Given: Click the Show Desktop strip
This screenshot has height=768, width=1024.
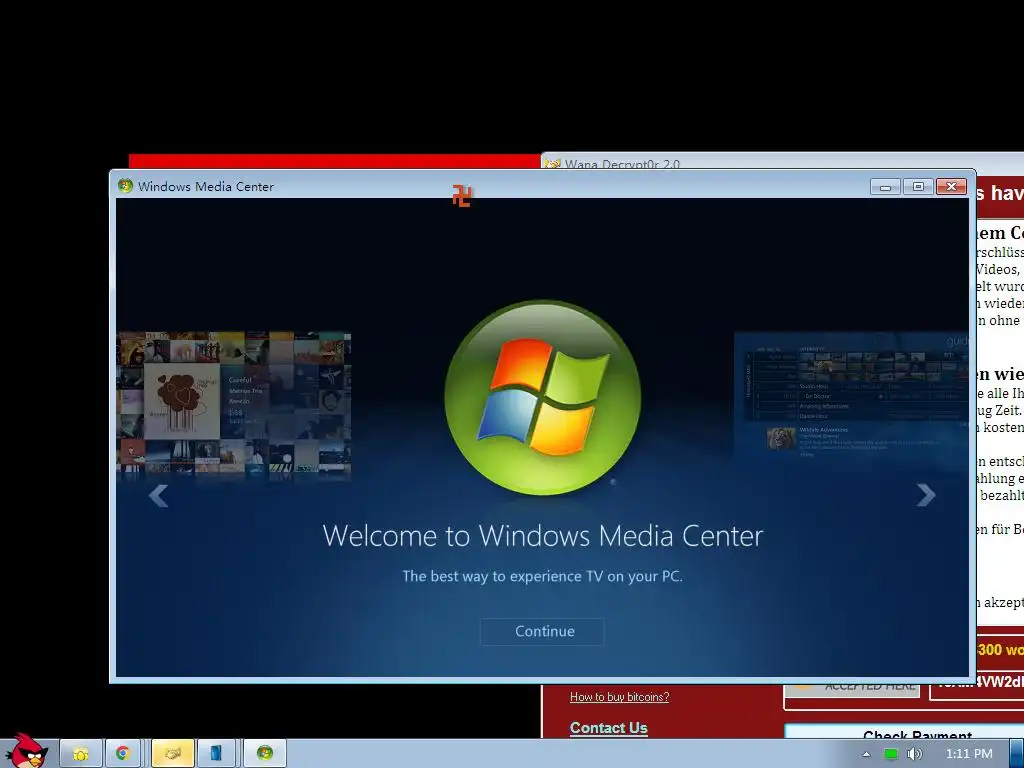Looking at the screenshot, I should (x=1016, y=754).
